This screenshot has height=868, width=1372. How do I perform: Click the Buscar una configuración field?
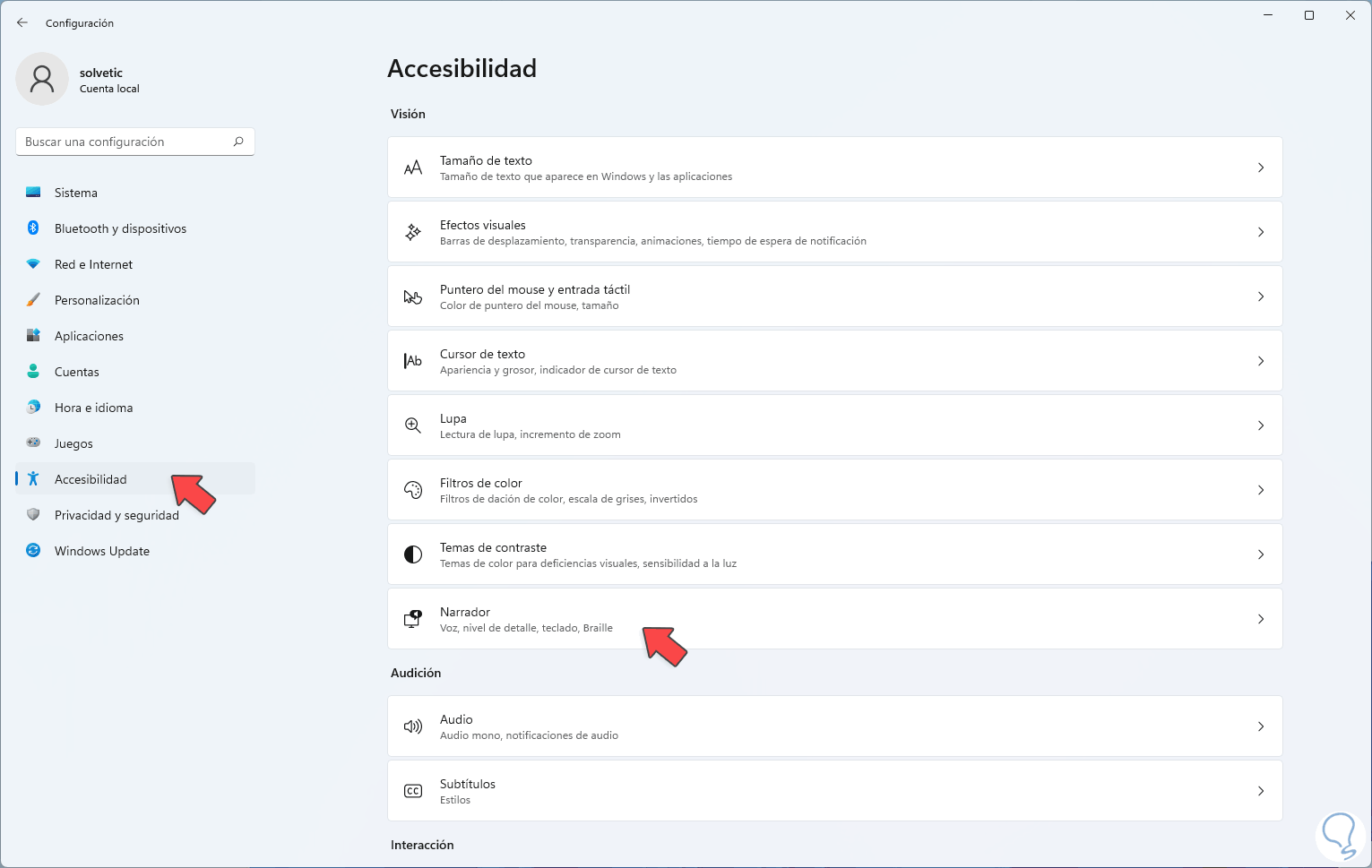pos(125,142)
